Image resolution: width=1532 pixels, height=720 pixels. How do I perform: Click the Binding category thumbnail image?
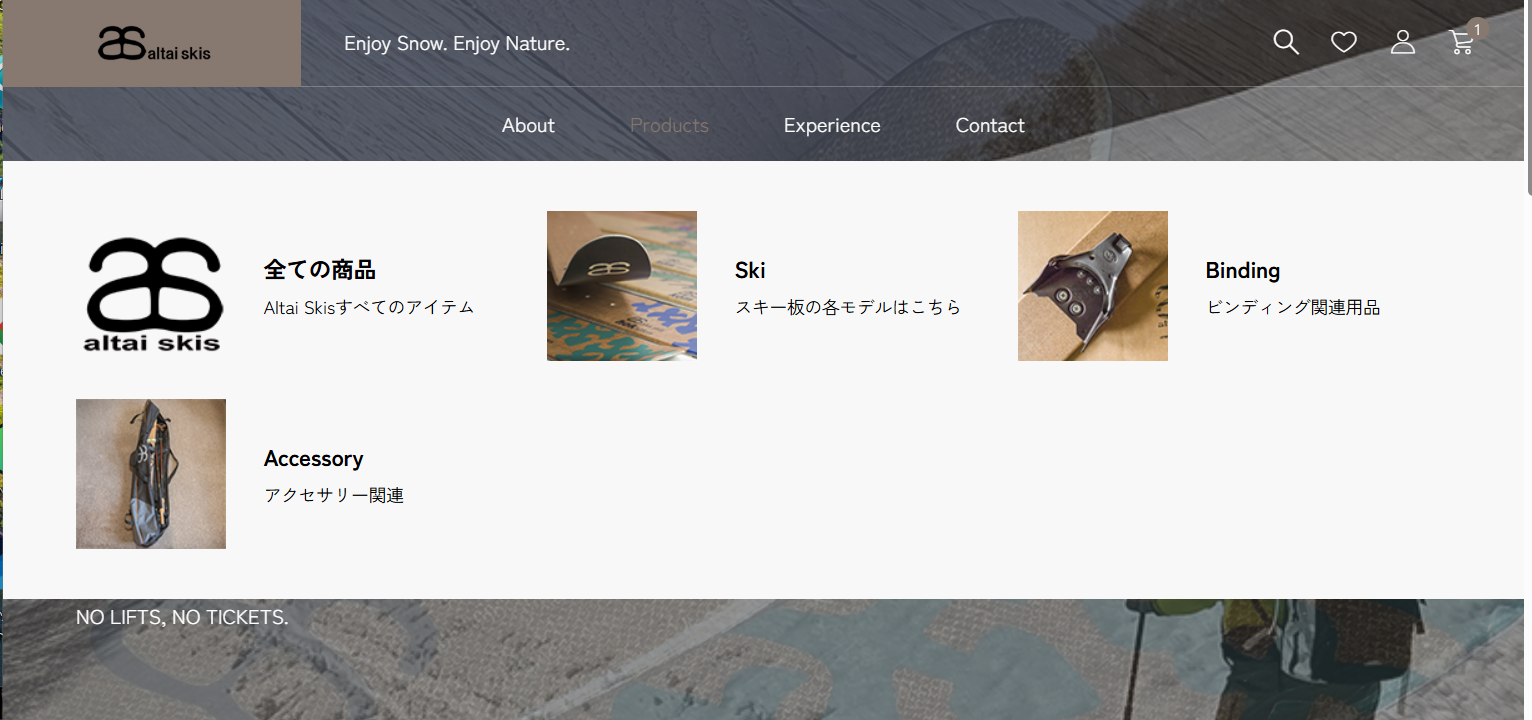click(x=1093, y=286)
